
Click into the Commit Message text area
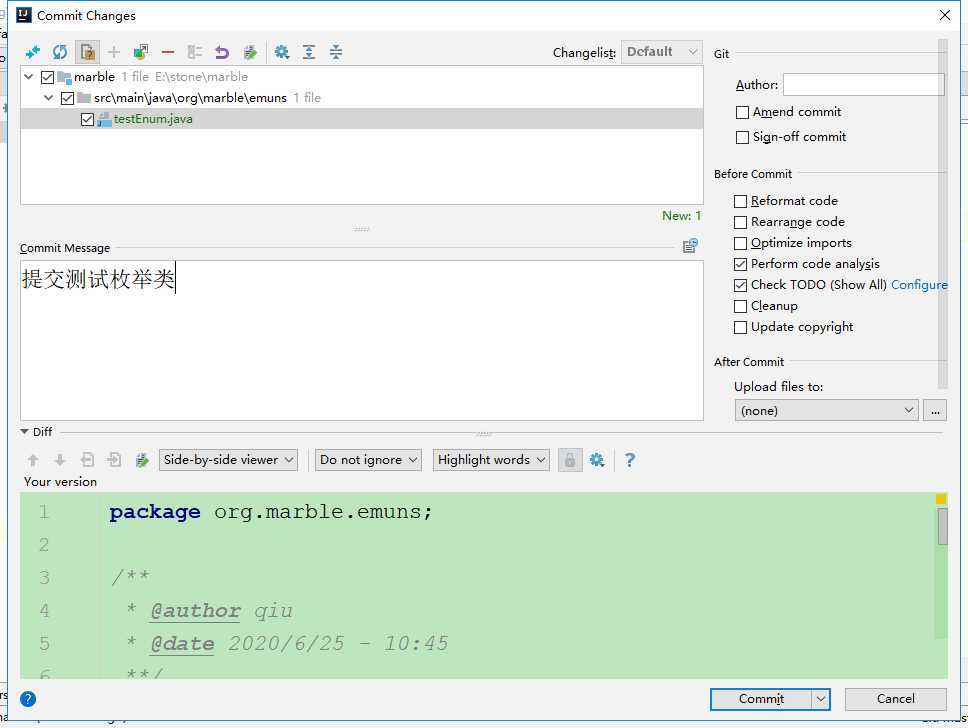tap(362, 340)
